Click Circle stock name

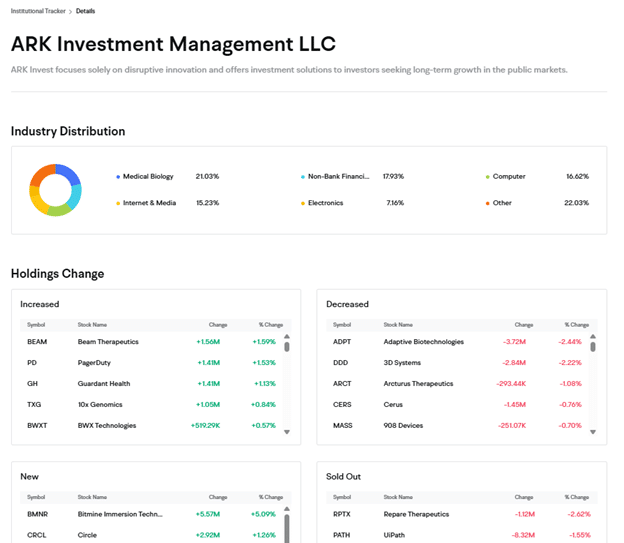coord(87,535)
